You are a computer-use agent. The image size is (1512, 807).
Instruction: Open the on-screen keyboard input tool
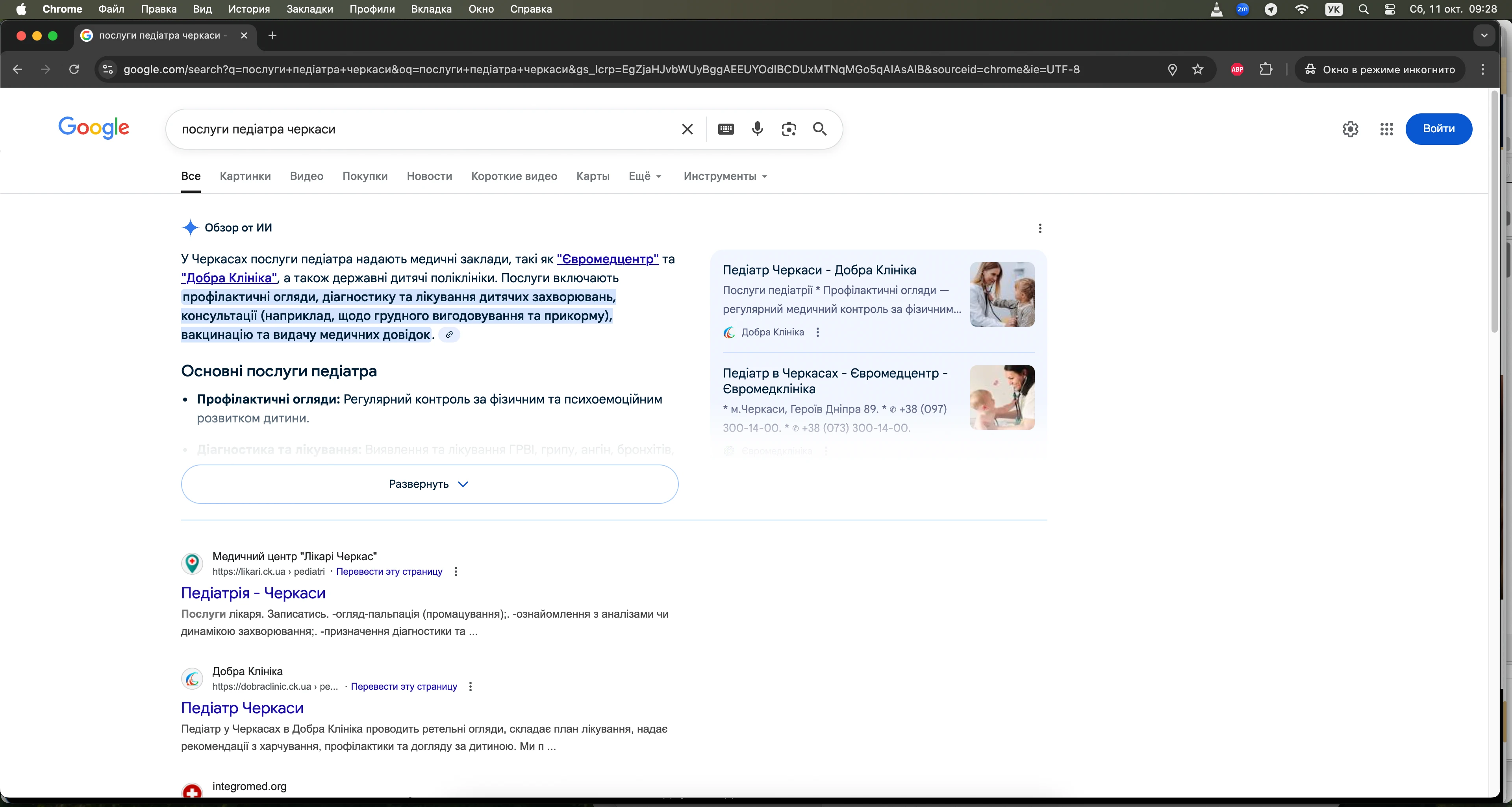tap(725, 129)
